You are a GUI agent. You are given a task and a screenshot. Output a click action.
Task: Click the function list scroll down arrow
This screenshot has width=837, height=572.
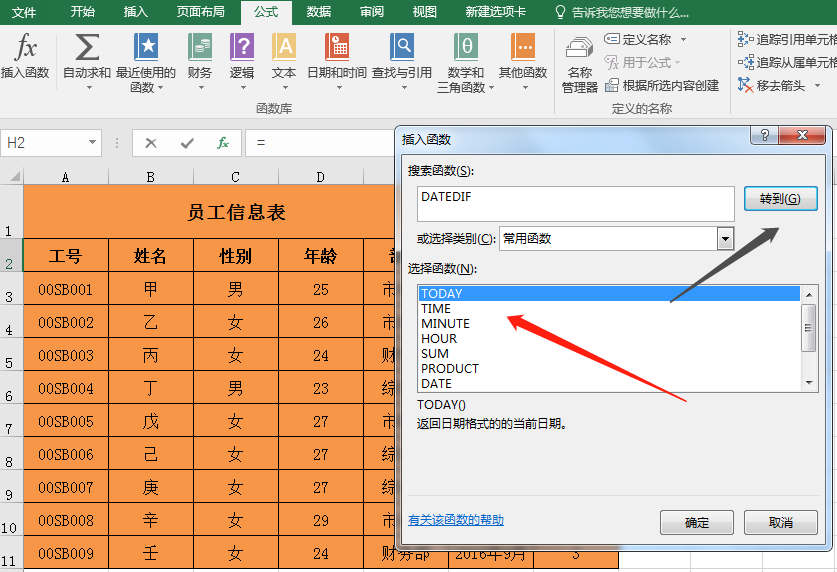(809, 383)
